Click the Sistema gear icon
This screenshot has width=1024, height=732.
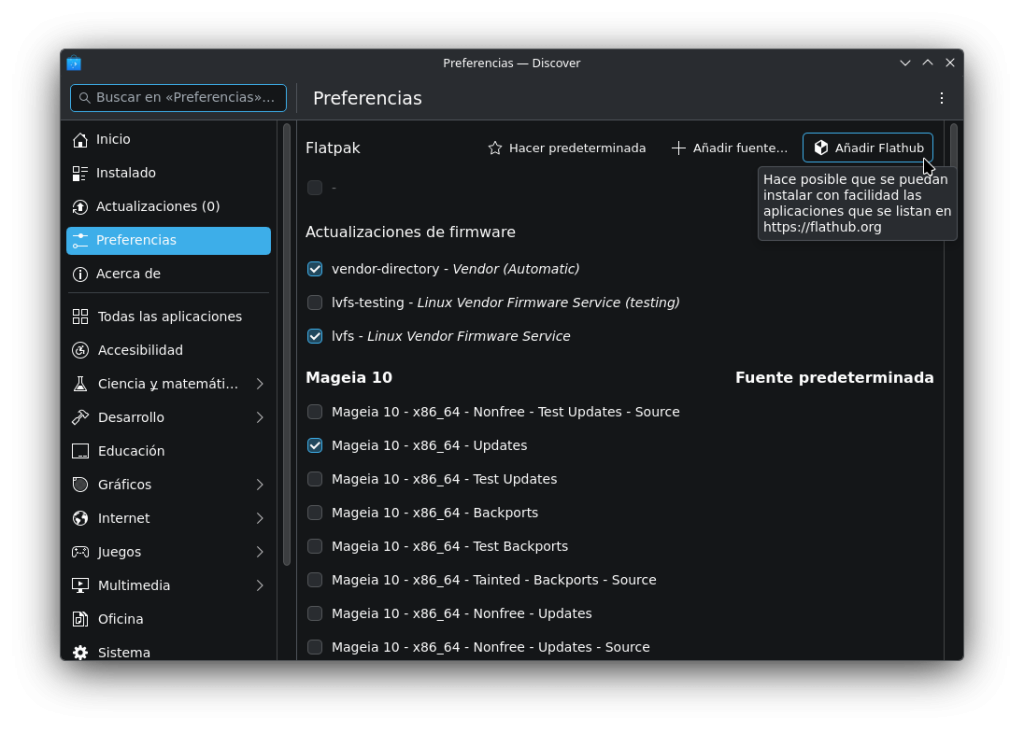point(80,652)
